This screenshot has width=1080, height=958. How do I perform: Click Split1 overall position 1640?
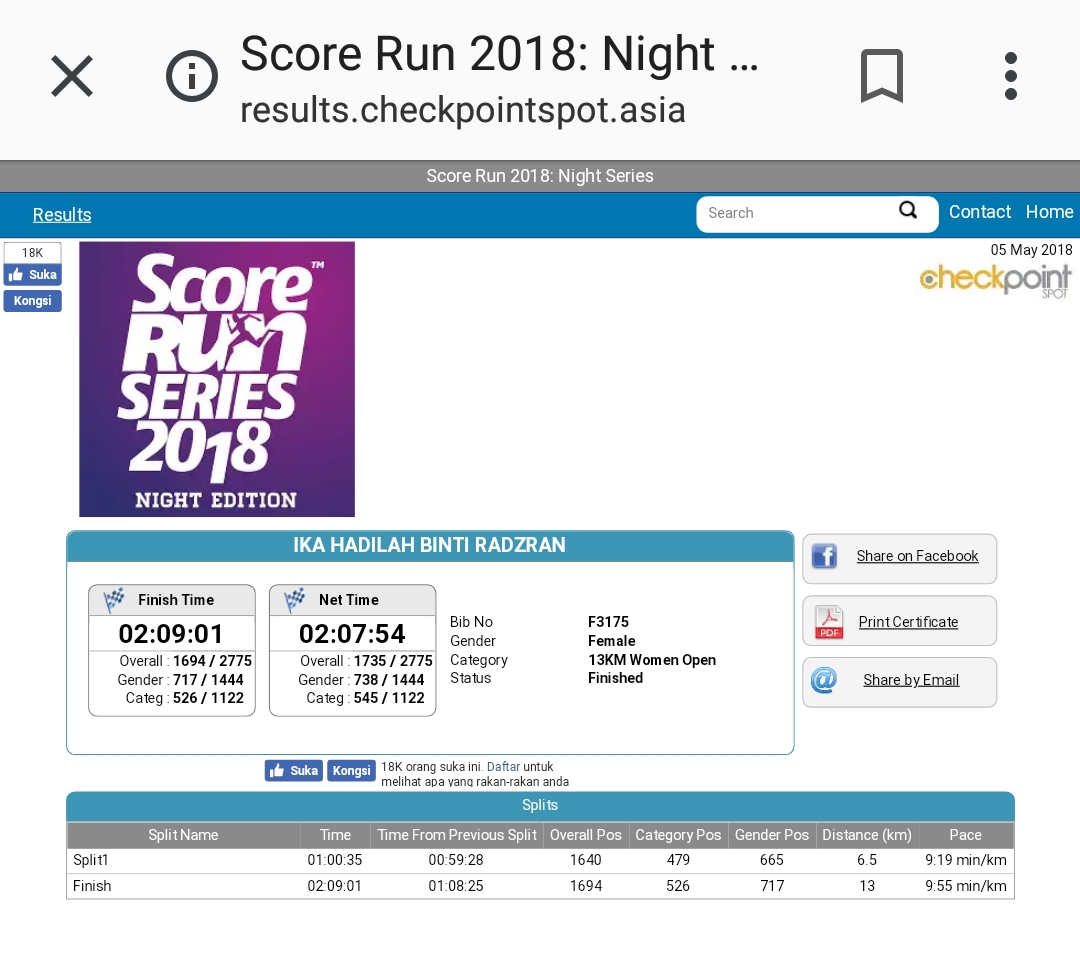pyautogui.click(x=585, y=860)
